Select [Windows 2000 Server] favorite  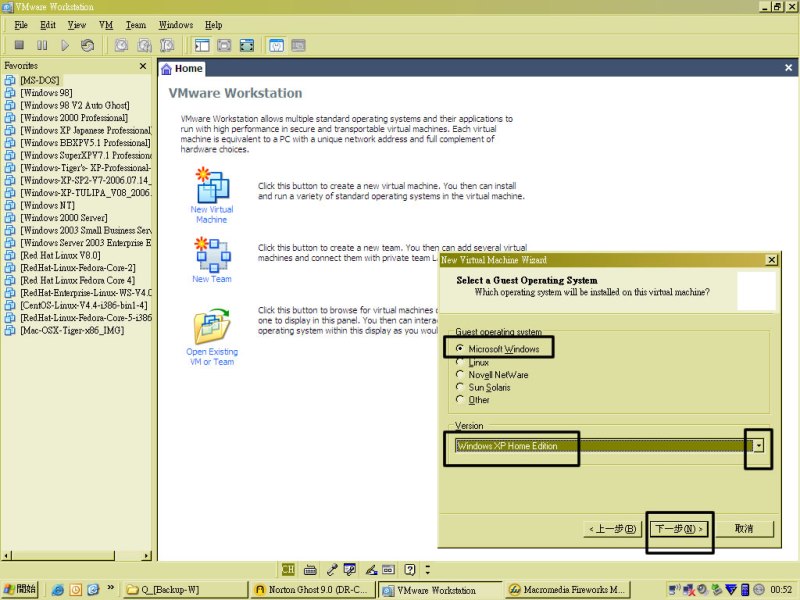(64, 217)
